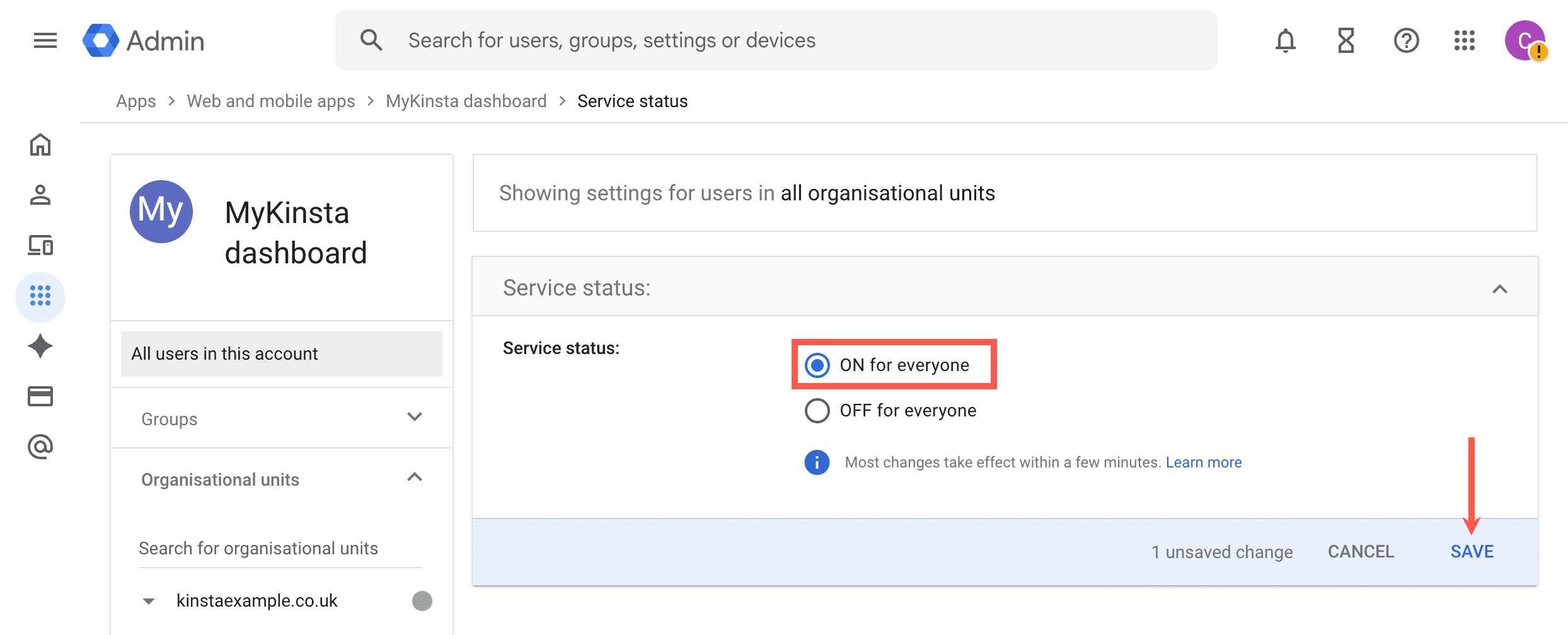Click 'MyKinsta dashboard' breadcrumb

point(466,101)
